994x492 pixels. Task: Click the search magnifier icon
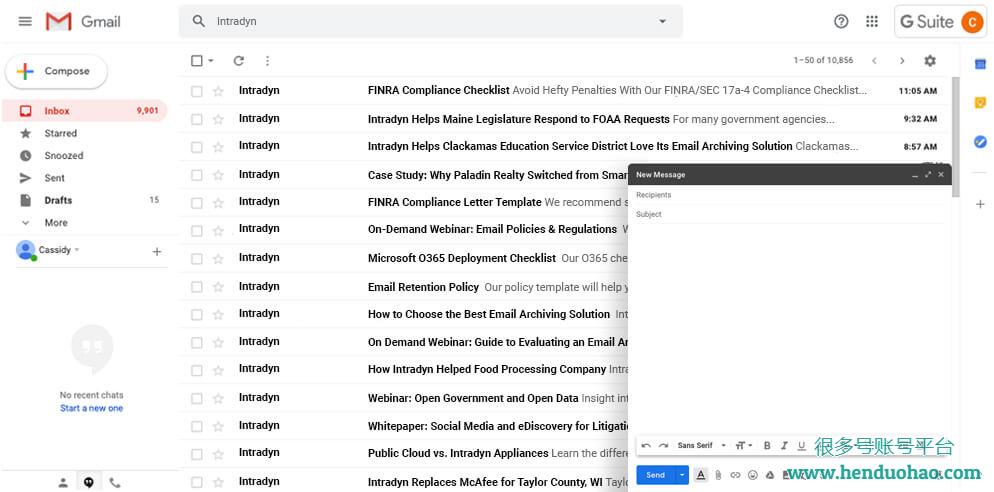[198, 22]
